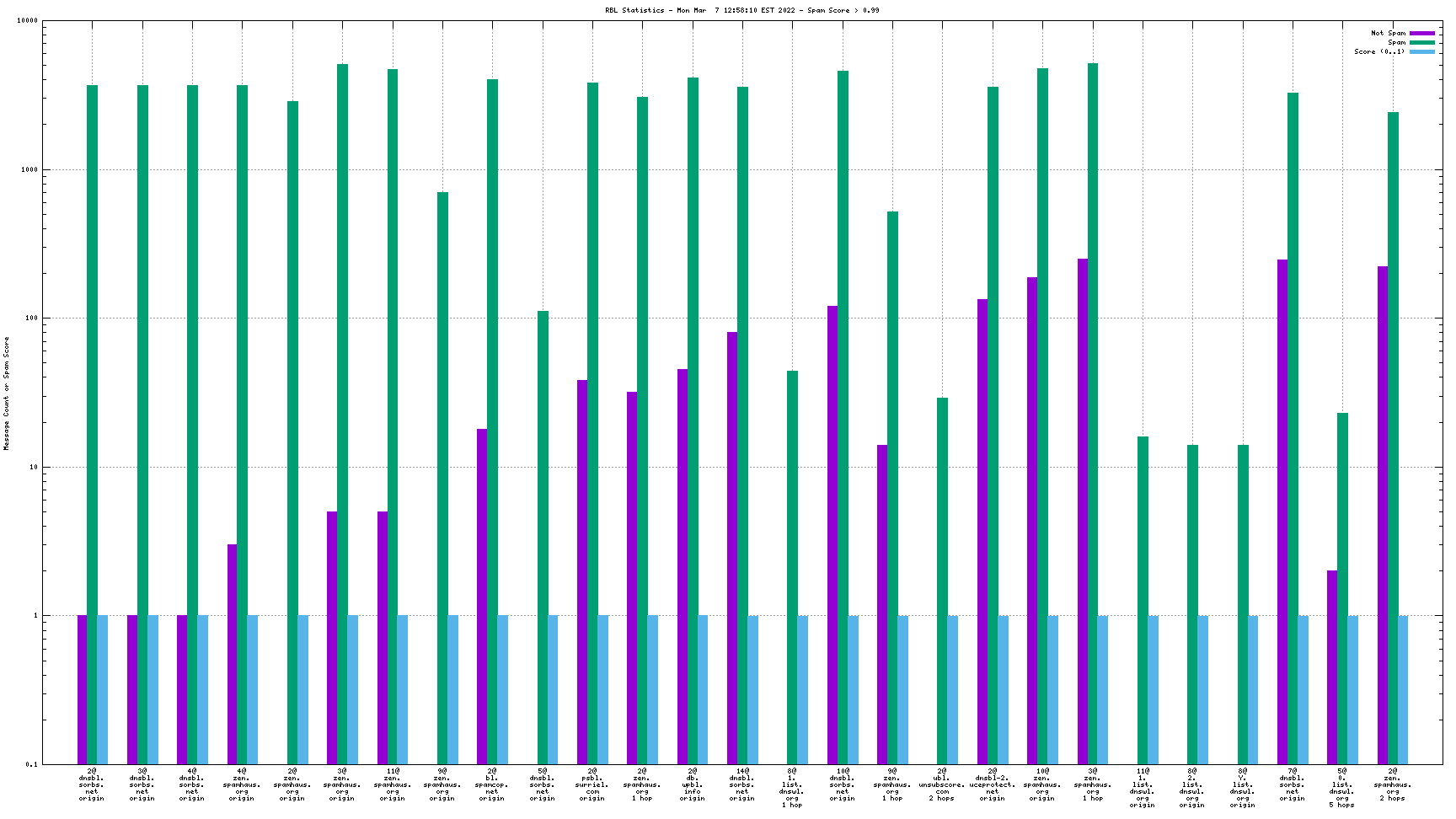Click the blue Score (0..1) legend swatch
The image size is (1456, 819).
[x=1421, y=52]
